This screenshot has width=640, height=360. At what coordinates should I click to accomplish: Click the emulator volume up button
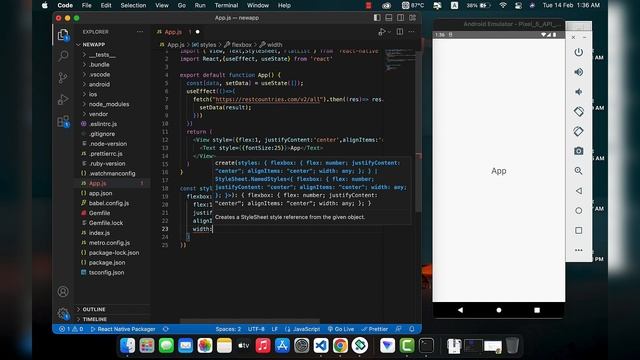[578, 72]
